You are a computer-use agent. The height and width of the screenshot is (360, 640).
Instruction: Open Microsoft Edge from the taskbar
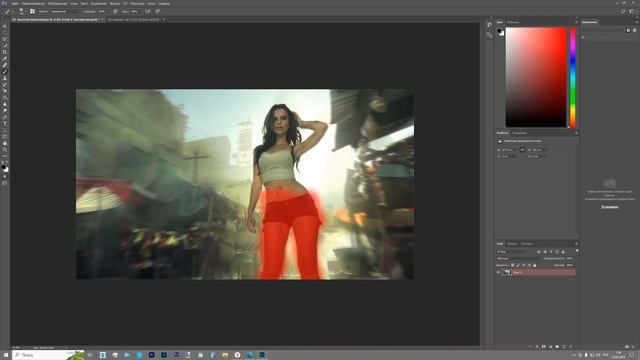click(x=250, y=355)
